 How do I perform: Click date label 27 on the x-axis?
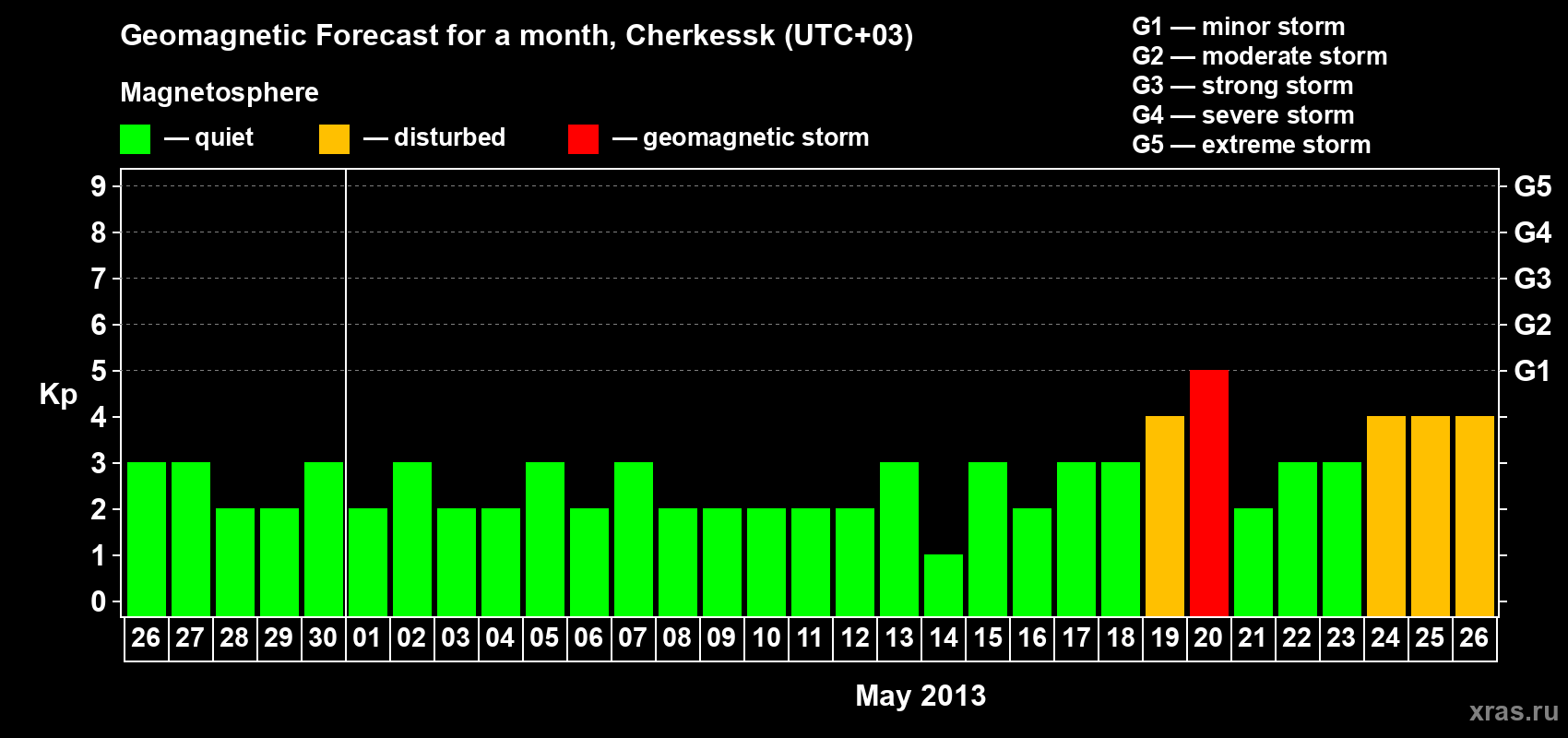[x=190, y=637]
